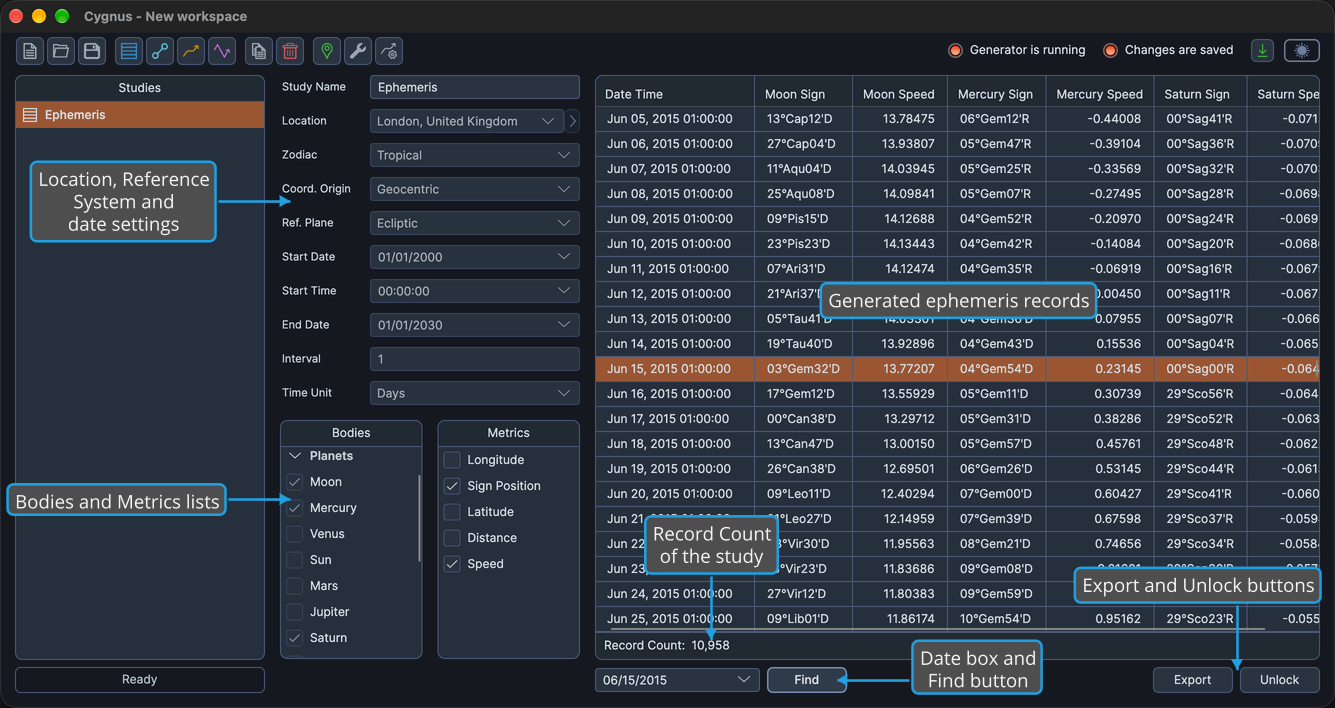
Task: Untick the Speed metric checkbox
Action: click(452, 564)
